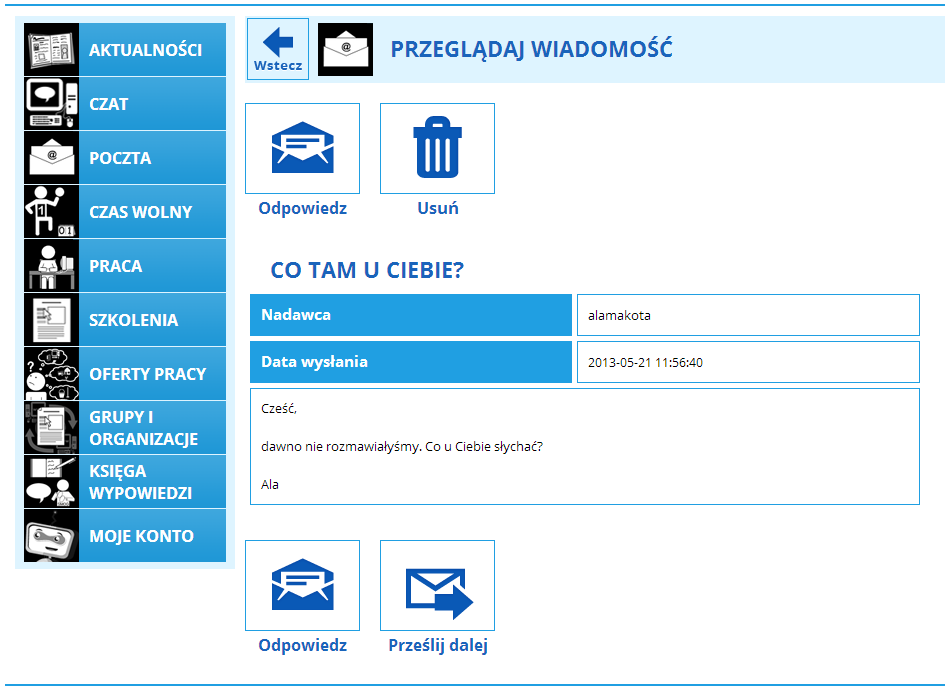Click the Usuń trash can icon

tap(437, 149)
